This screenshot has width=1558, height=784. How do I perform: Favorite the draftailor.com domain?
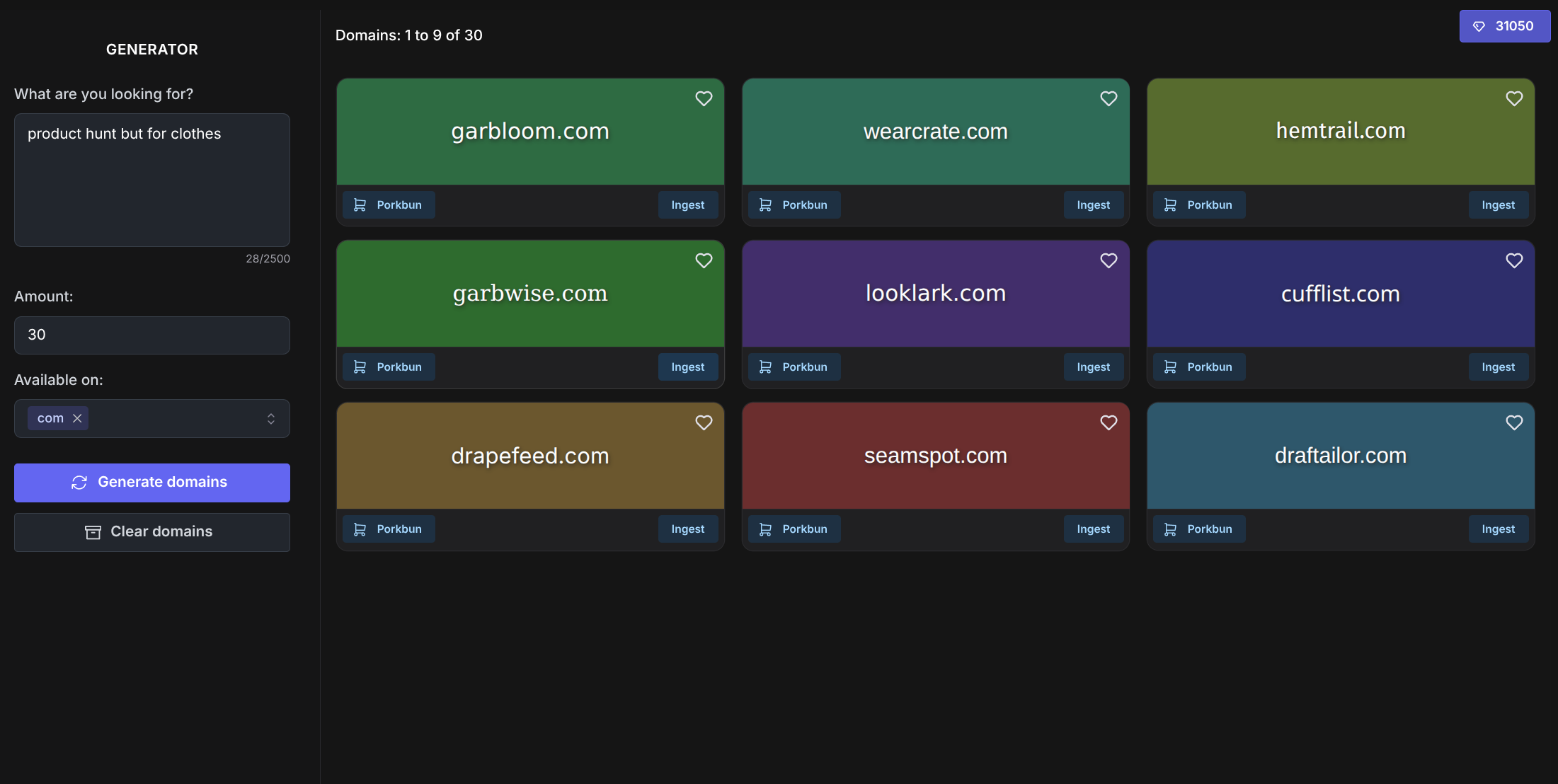[1514, 422]
